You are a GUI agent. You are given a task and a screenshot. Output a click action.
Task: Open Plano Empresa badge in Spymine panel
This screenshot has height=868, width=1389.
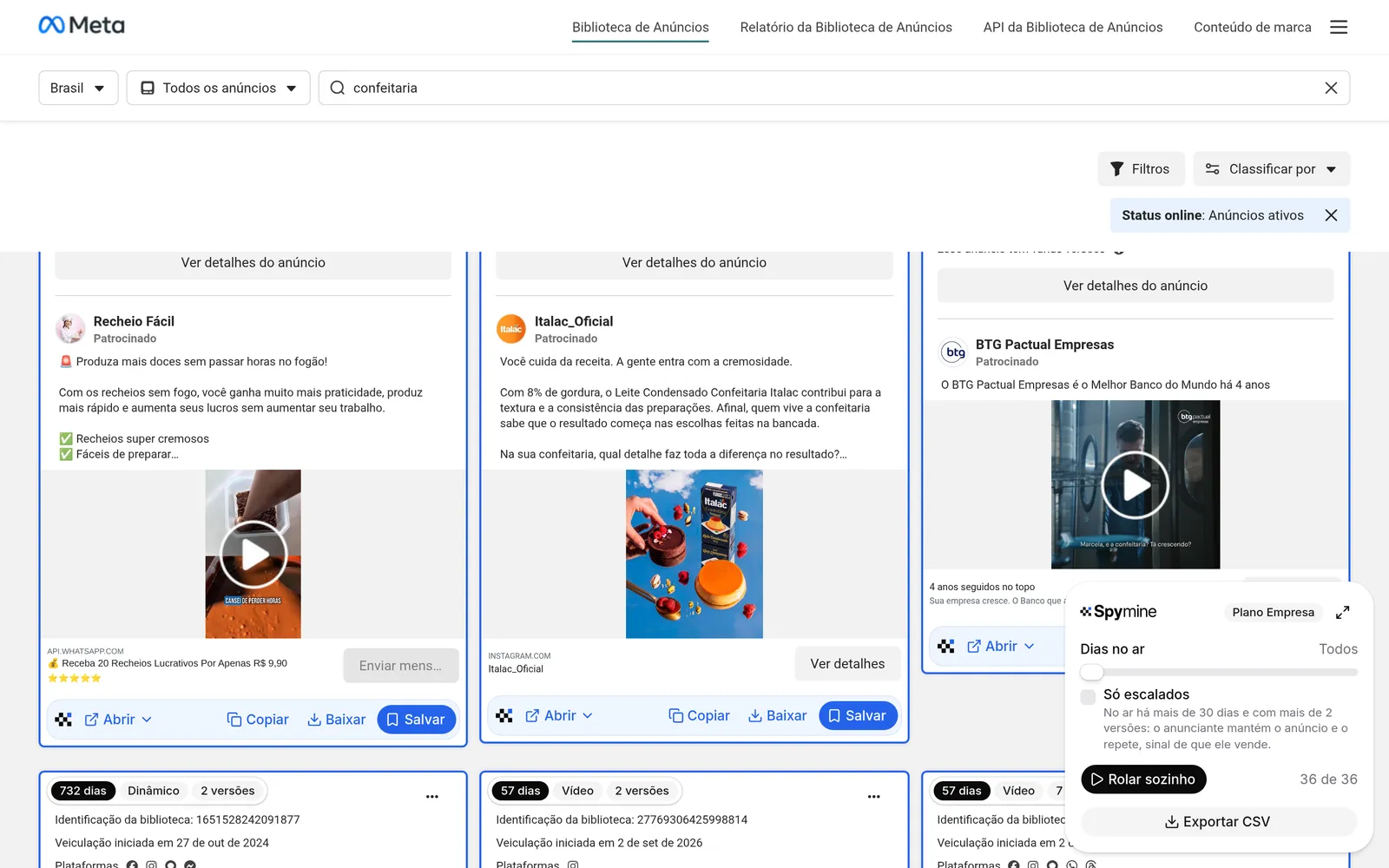tap(1273, 612)
